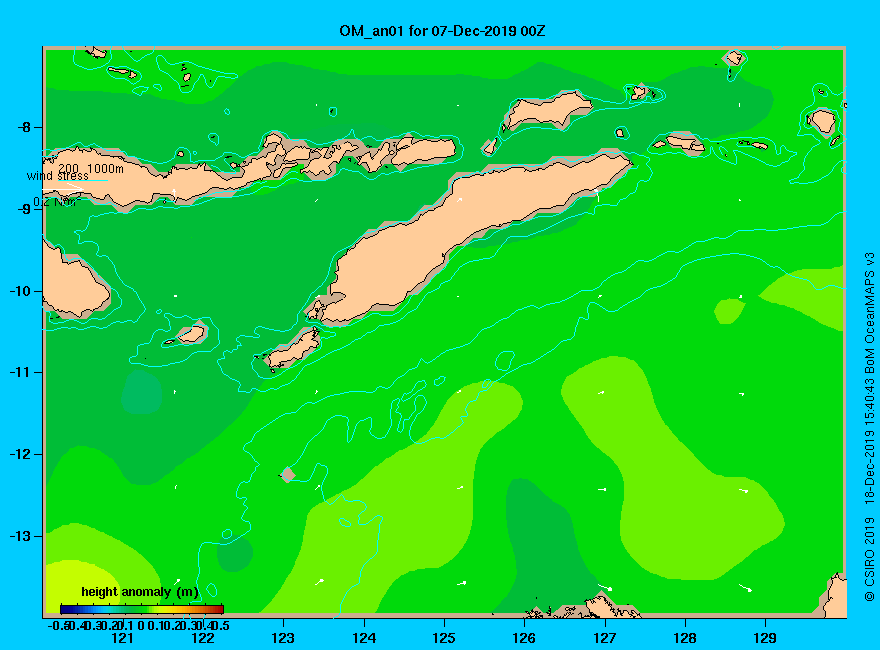Click the latitude label "-10"
The image size is (880, 650).
20,291
